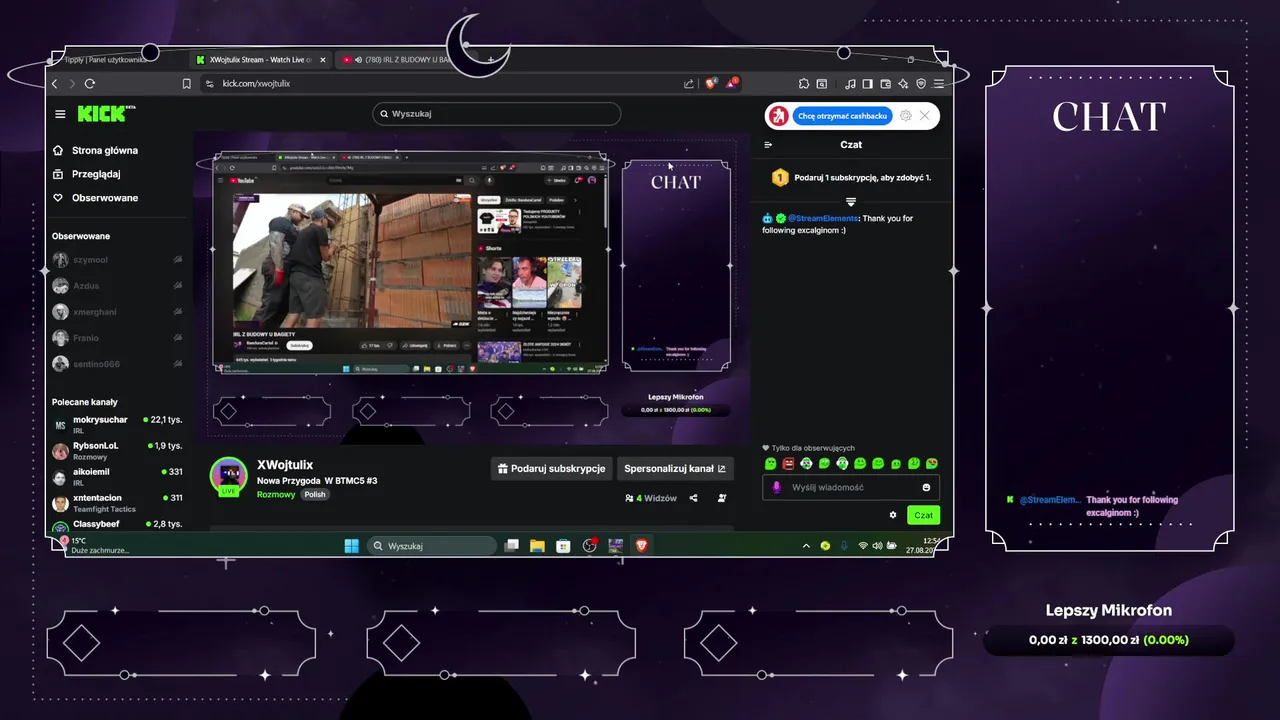Click the Wyszukaj search field on Kick

coord(496,114)
